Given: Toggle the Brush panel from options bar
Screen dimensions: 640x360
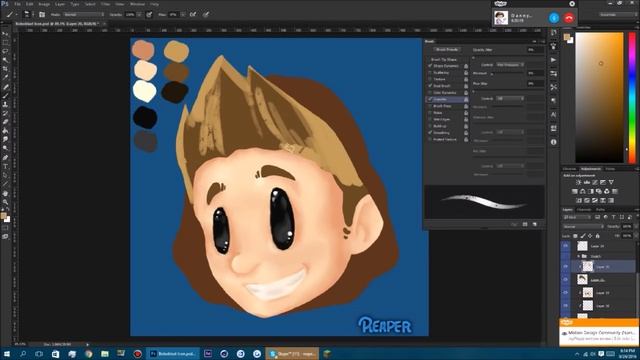Looking at the screenshot, I should click(42, 14).
